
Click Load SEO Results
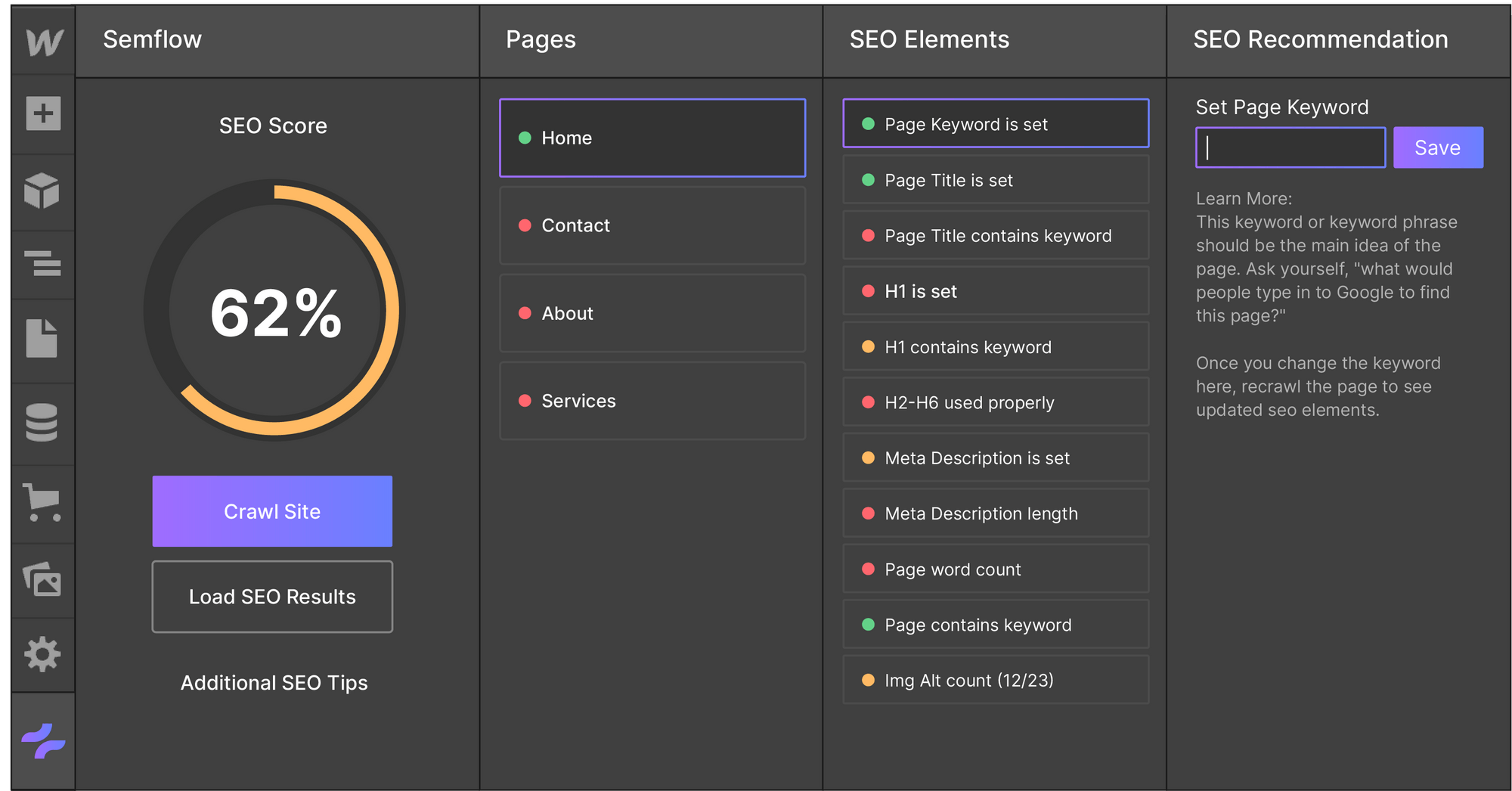(272, 597)
